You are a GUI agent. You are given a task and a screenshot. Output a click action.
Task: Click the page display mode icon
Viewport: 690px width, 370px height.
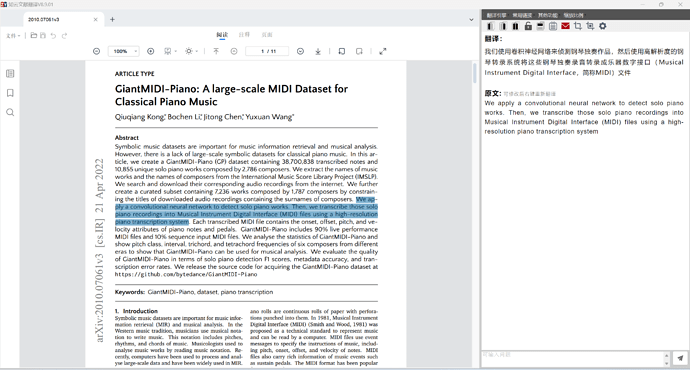(168, 51)
